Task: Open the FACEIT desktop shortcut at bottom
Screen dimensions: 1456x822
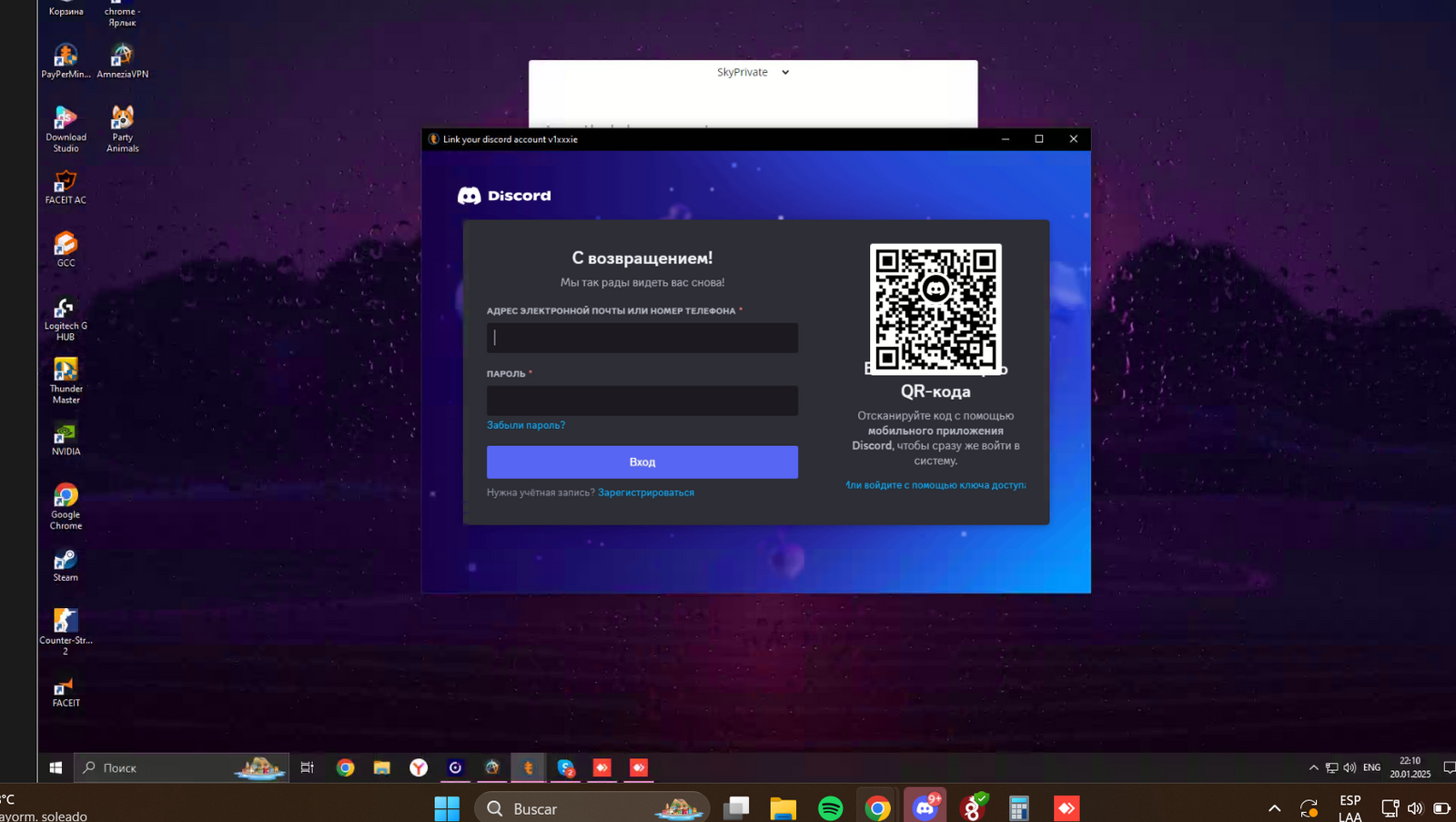Action: coord(66,690)
